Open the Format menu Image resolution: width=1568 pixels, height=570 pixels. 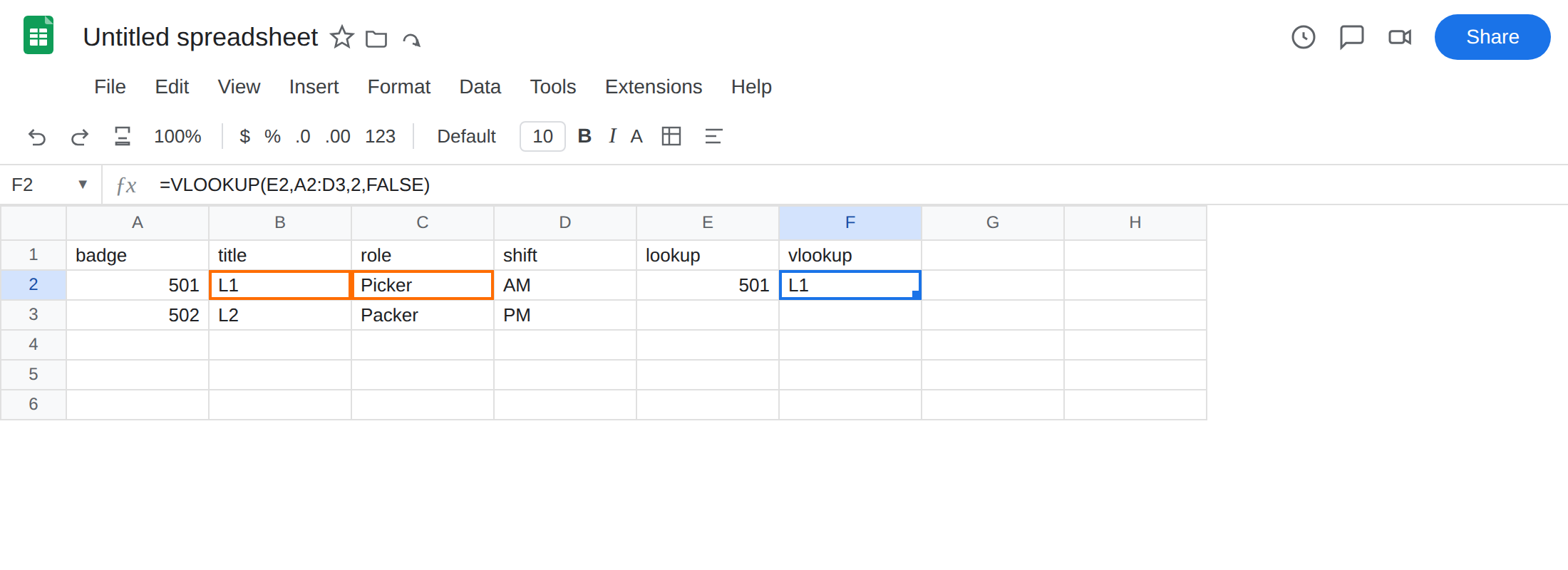399,87
